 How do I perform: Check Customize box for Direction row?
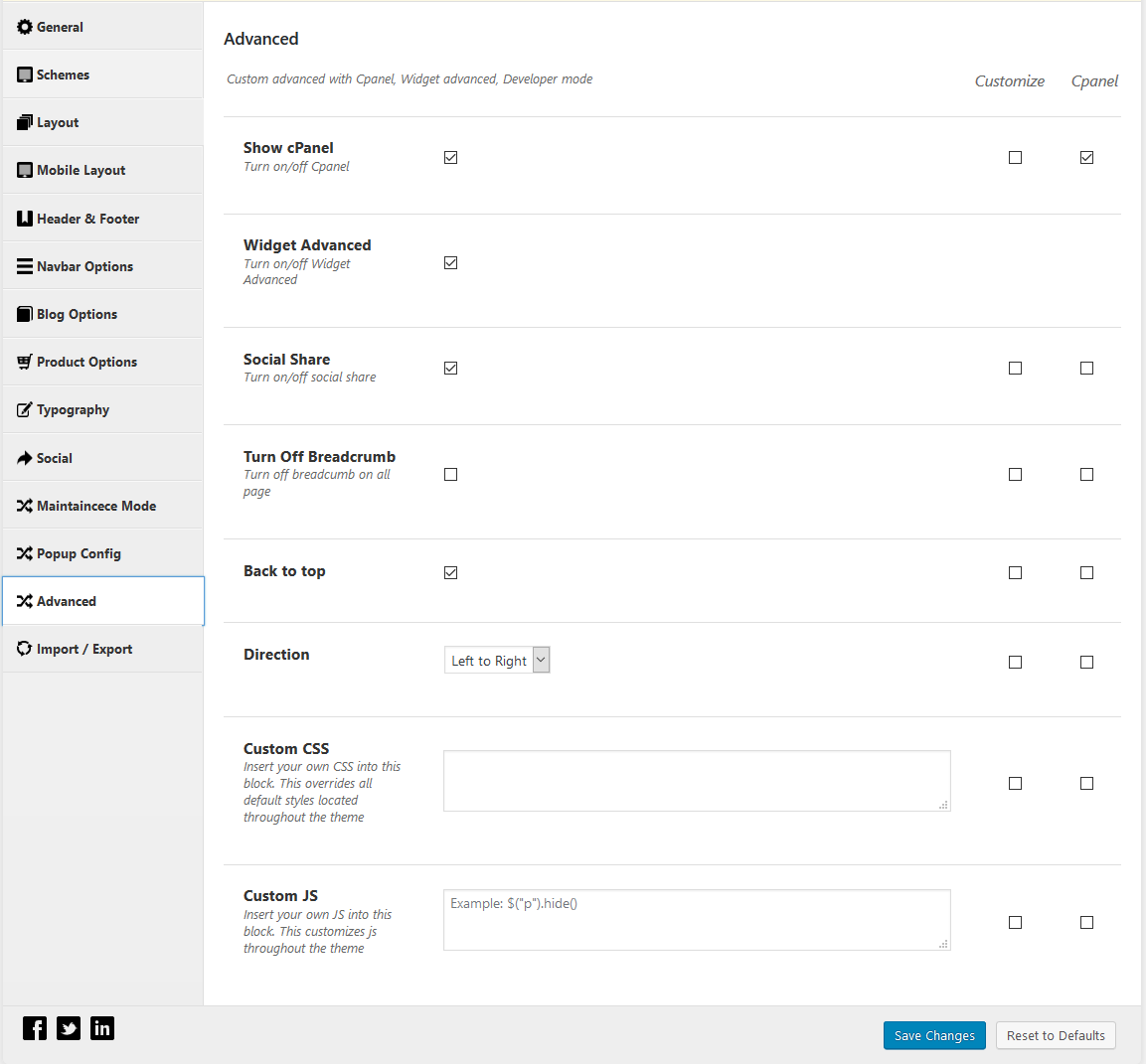coord(1015,662)
